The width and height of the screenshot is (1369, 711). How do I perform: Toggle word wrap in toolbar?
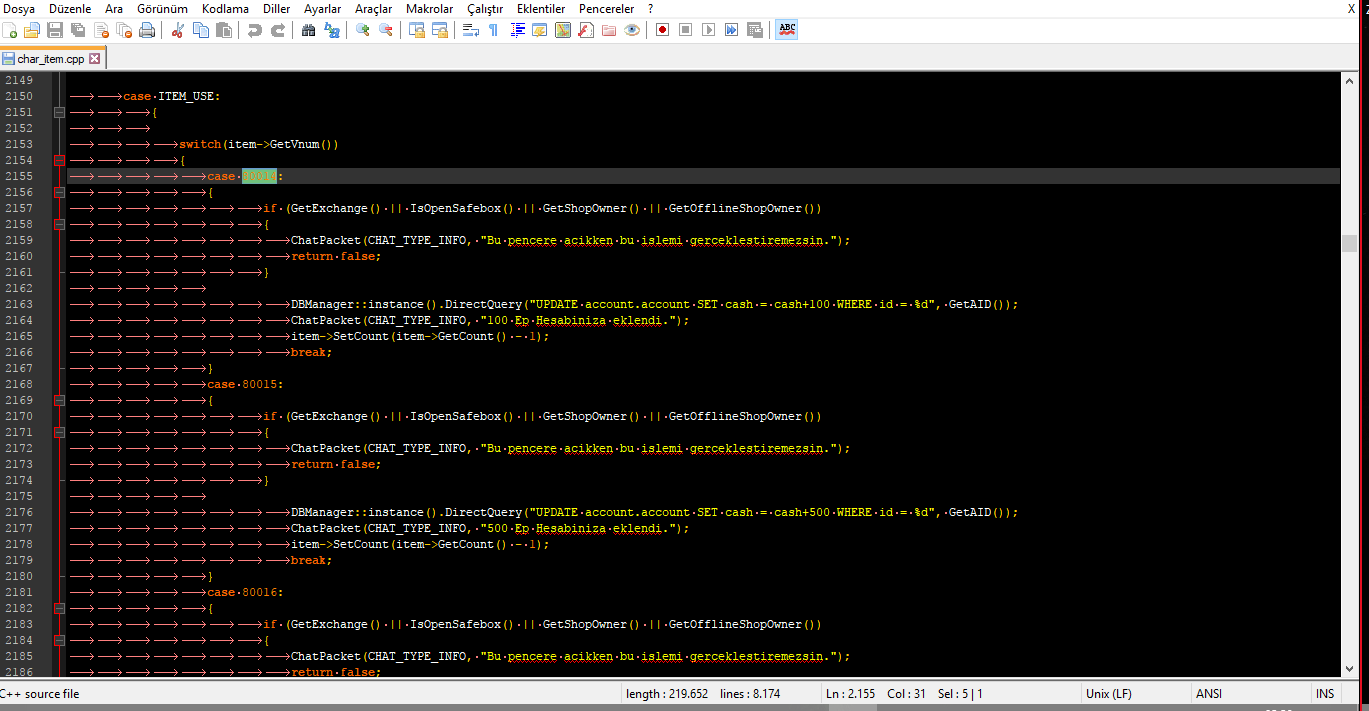[x=470, y=30]
